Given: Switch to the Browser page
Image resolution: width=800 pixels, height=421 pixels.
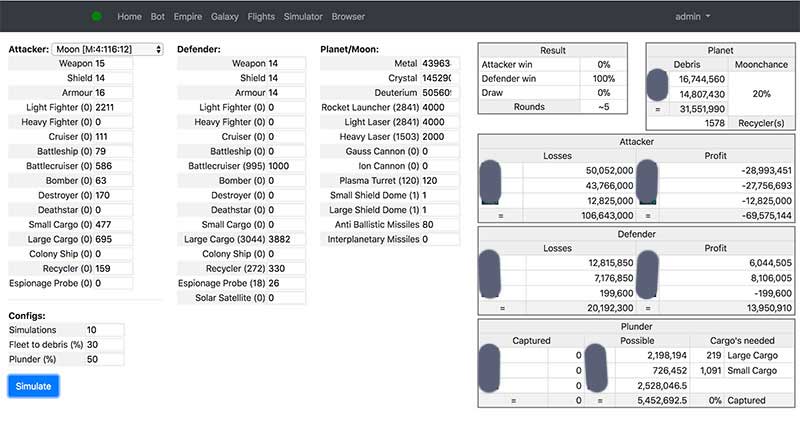Looking at the screenshot, I should [x=348, y=17].
